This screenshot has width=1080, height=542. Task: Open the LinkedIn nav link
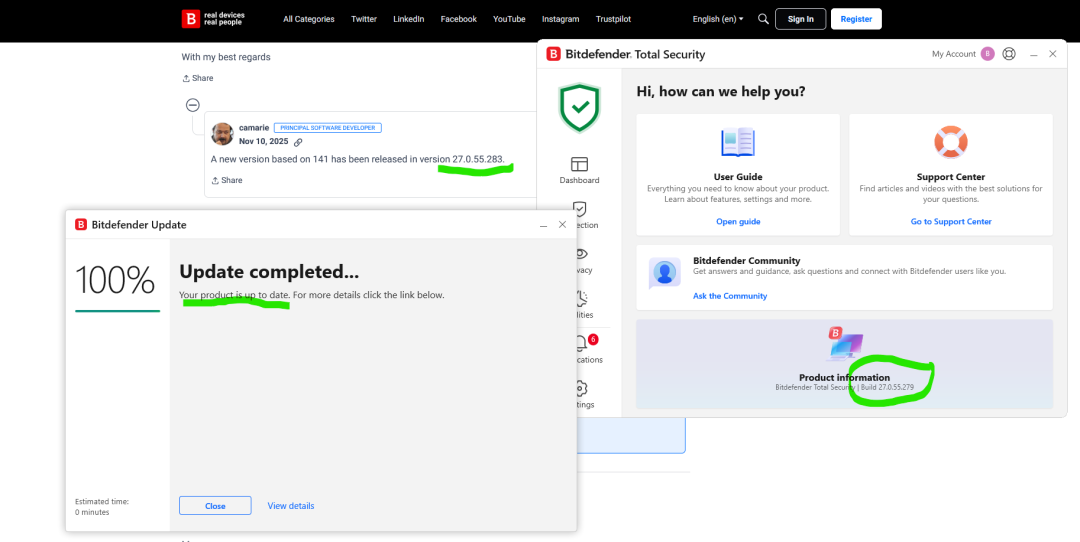point(408,19)
